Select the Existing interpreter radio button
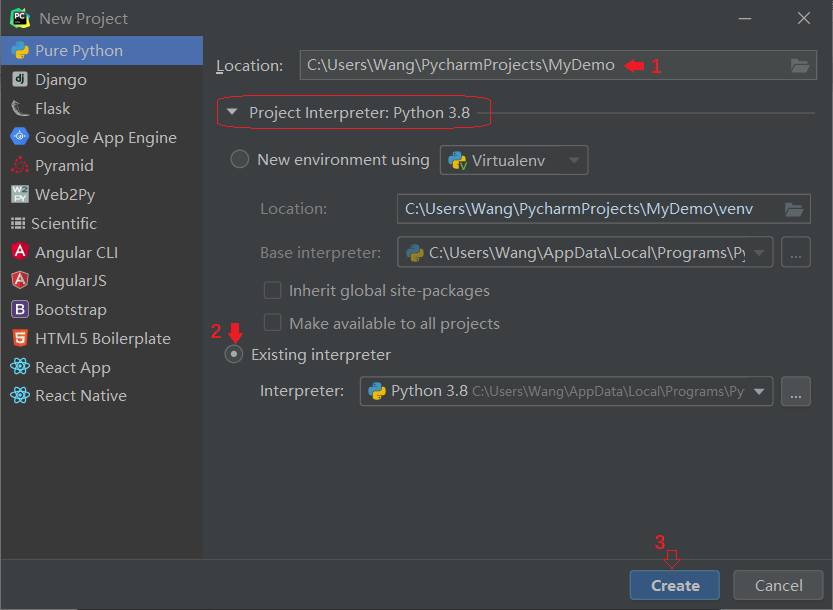Screen dimensions: 833x610 tap(233, 354)
